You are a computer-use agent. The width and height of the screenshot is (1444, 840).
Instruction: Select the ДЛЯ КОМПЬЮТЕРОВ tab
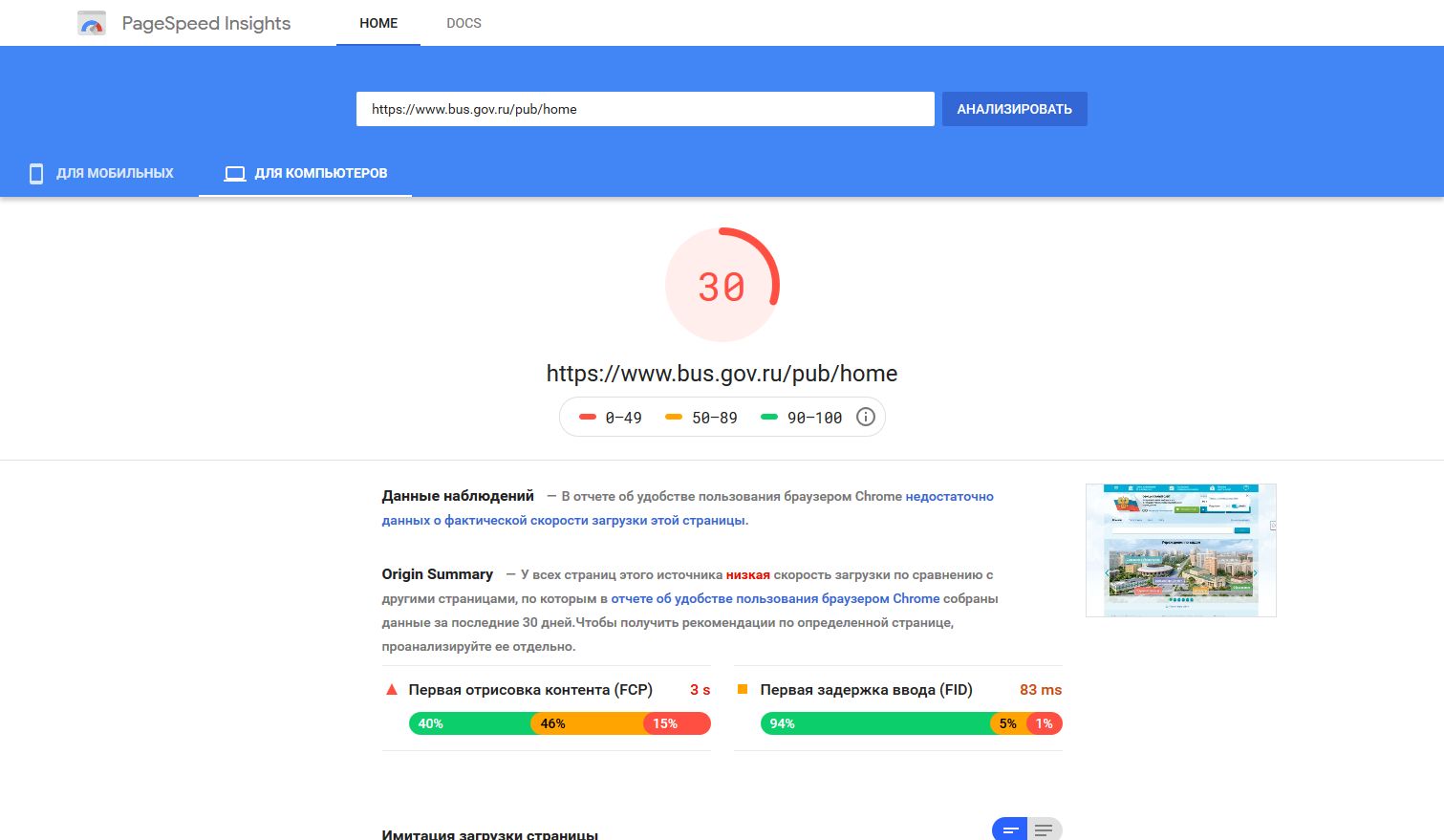tap(306, 173)
